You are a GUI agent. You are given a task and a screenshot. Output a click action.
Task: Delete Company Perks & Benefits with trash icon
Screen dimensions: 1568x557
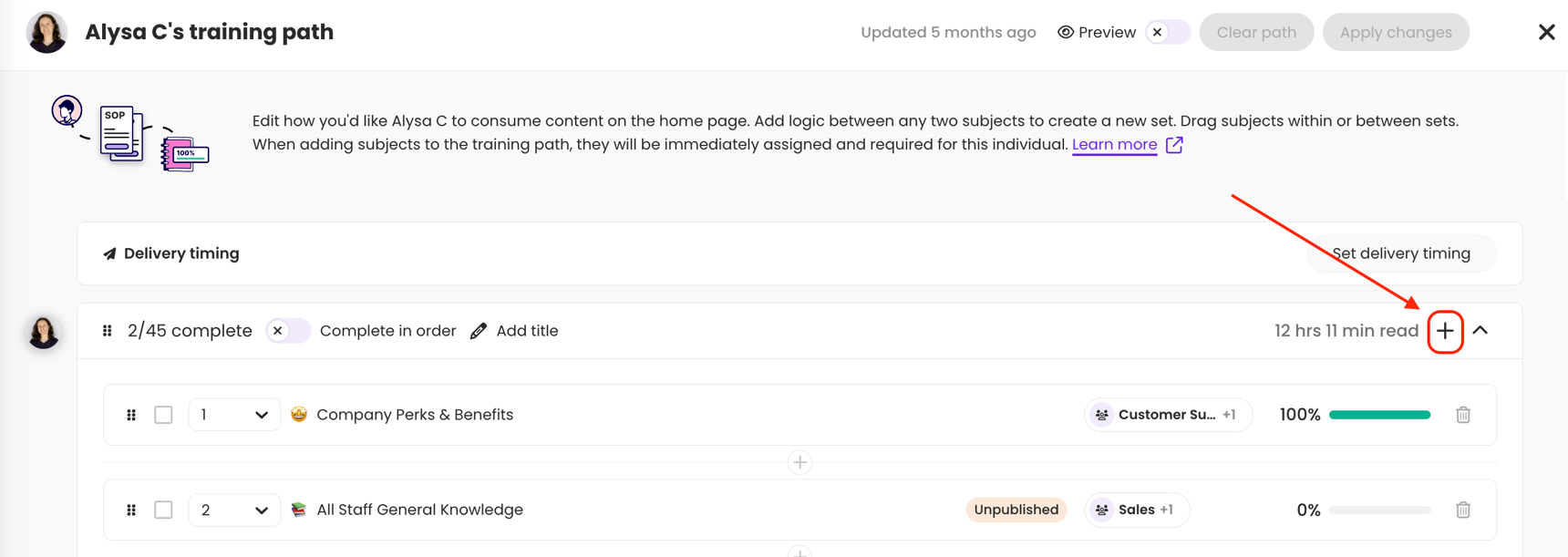tap(1463, 415)
